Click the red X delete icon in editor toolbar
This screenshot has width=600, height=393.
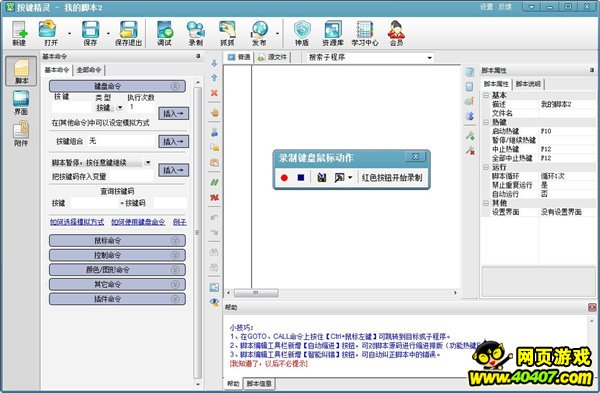pyautogui.click(x=214, y=93)
